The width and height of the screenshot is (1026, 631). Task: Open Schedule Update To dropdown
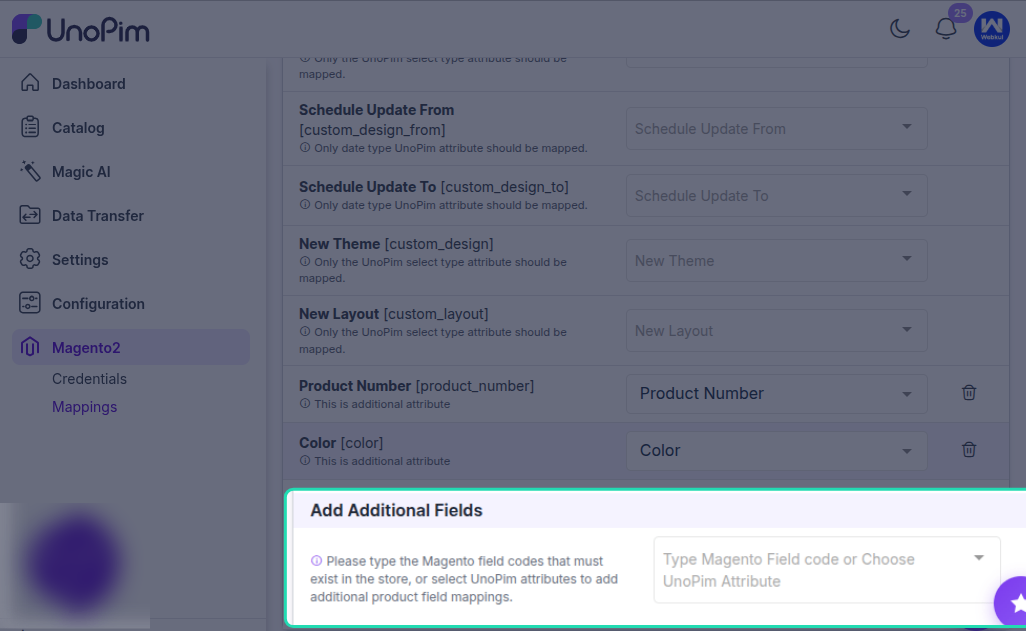777,195
